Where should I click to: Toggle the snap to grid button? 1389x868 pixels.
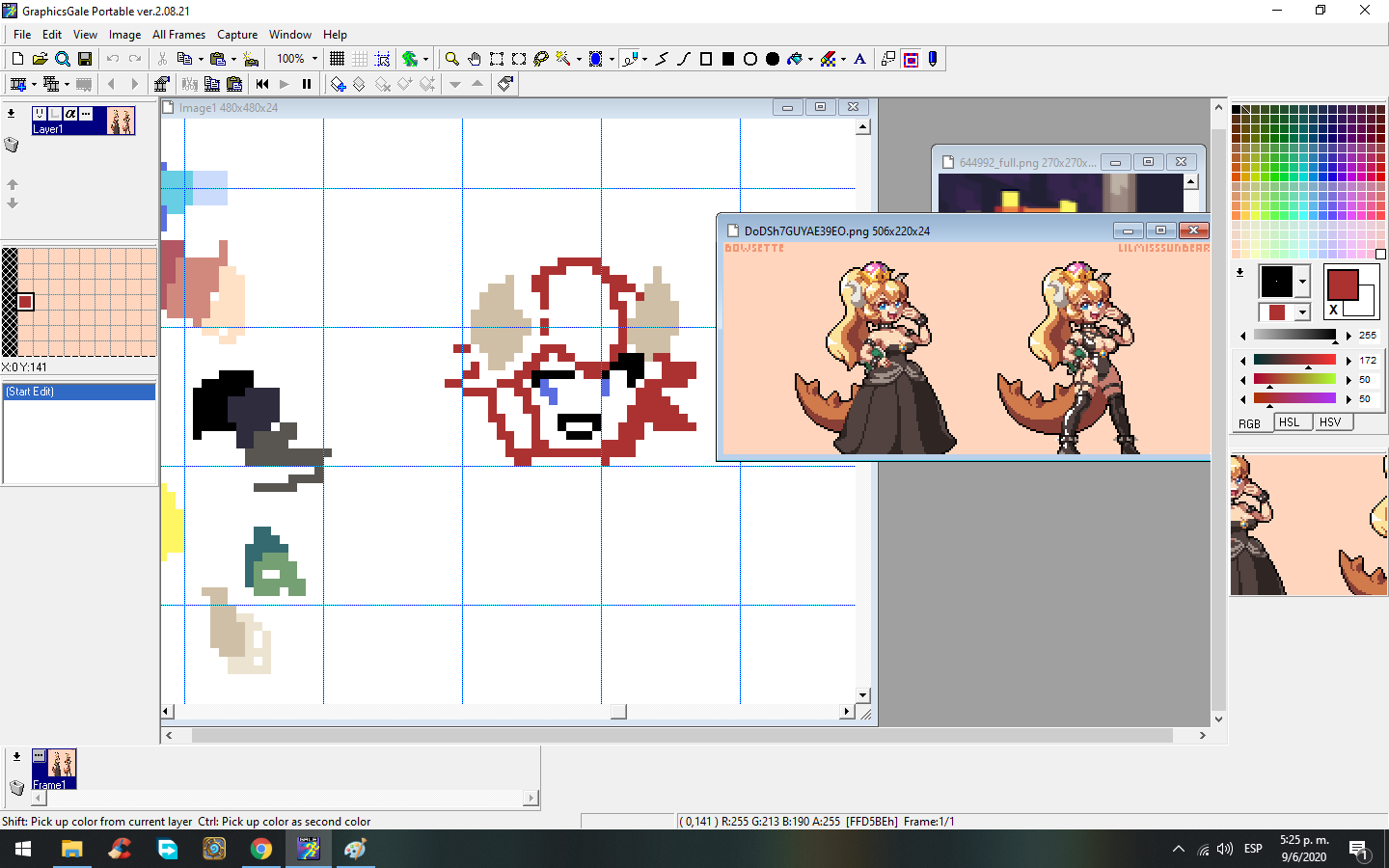pyautogui.click(x=382, y=59)
